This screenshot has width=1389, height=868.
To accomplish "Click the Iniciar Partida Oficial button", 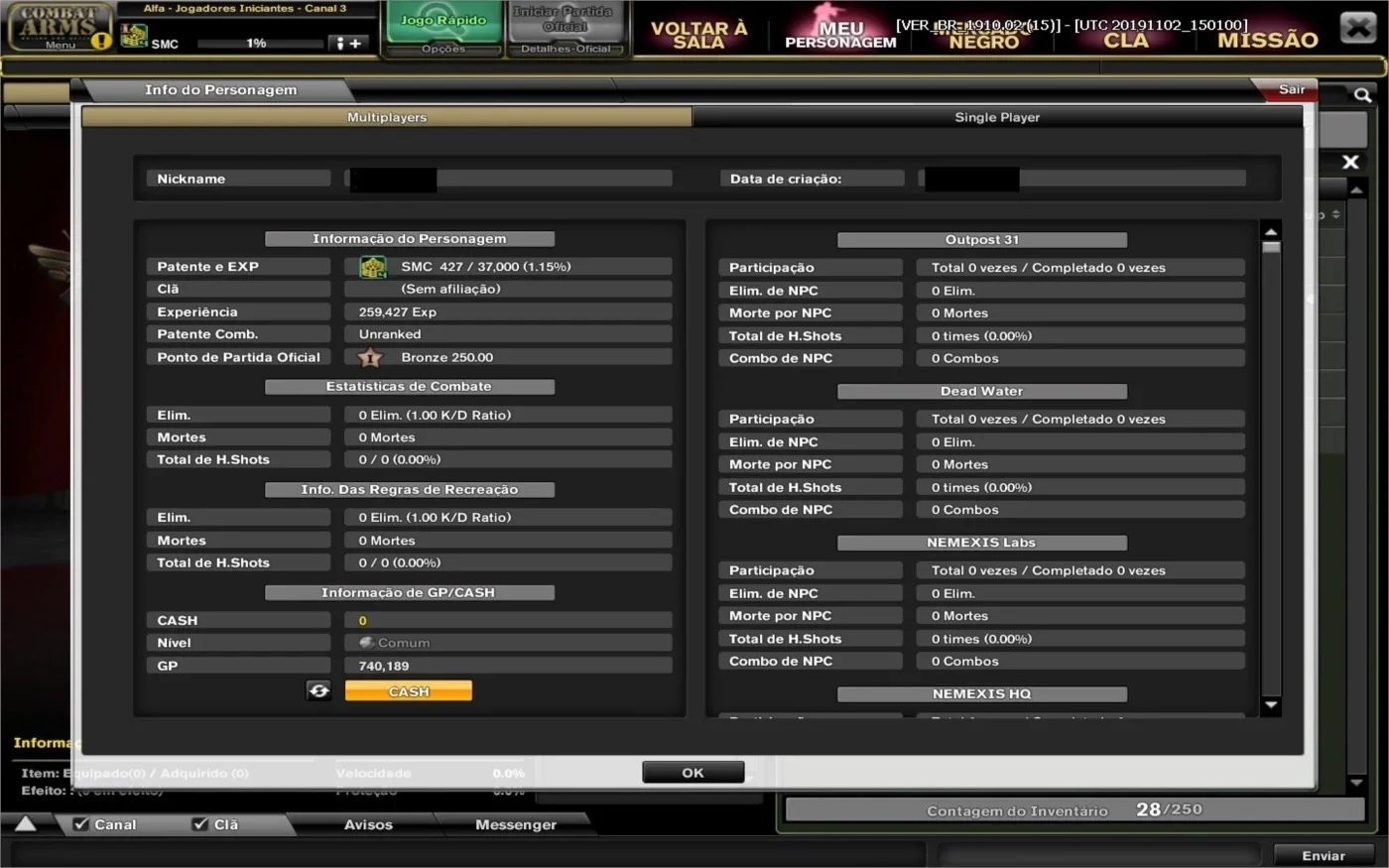I will point(565,22).
